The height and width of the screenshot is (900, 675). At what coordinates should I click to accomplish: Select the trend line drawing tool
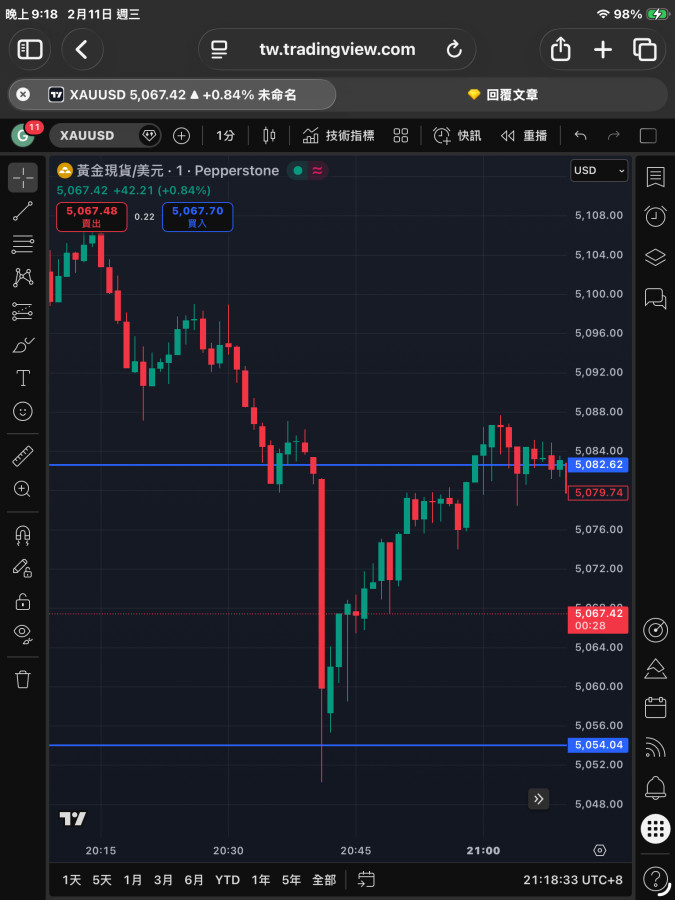(x=23, y=211)
